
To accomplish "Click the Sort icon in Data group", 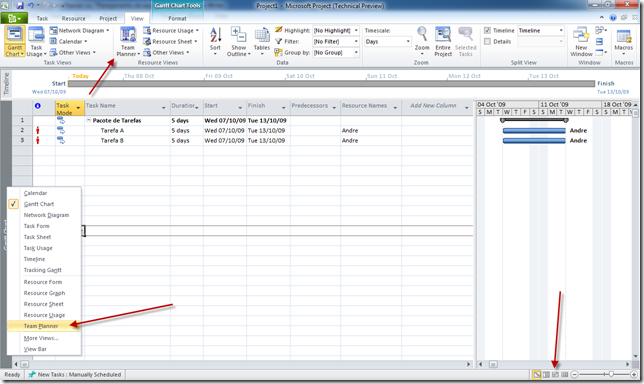I will point(215,35).
